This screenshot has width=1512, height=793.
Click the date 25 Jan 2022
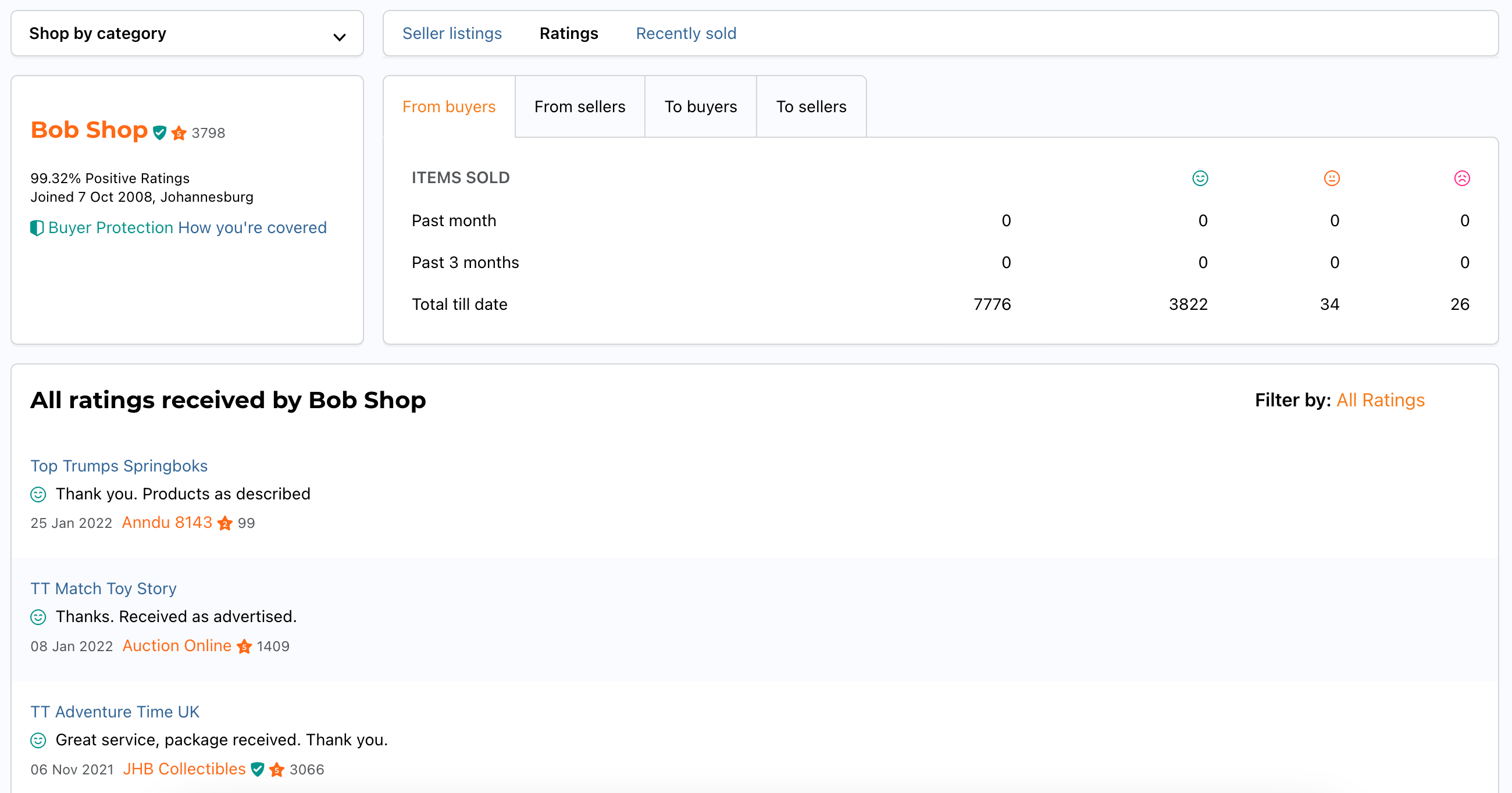[x=72, y=524]
